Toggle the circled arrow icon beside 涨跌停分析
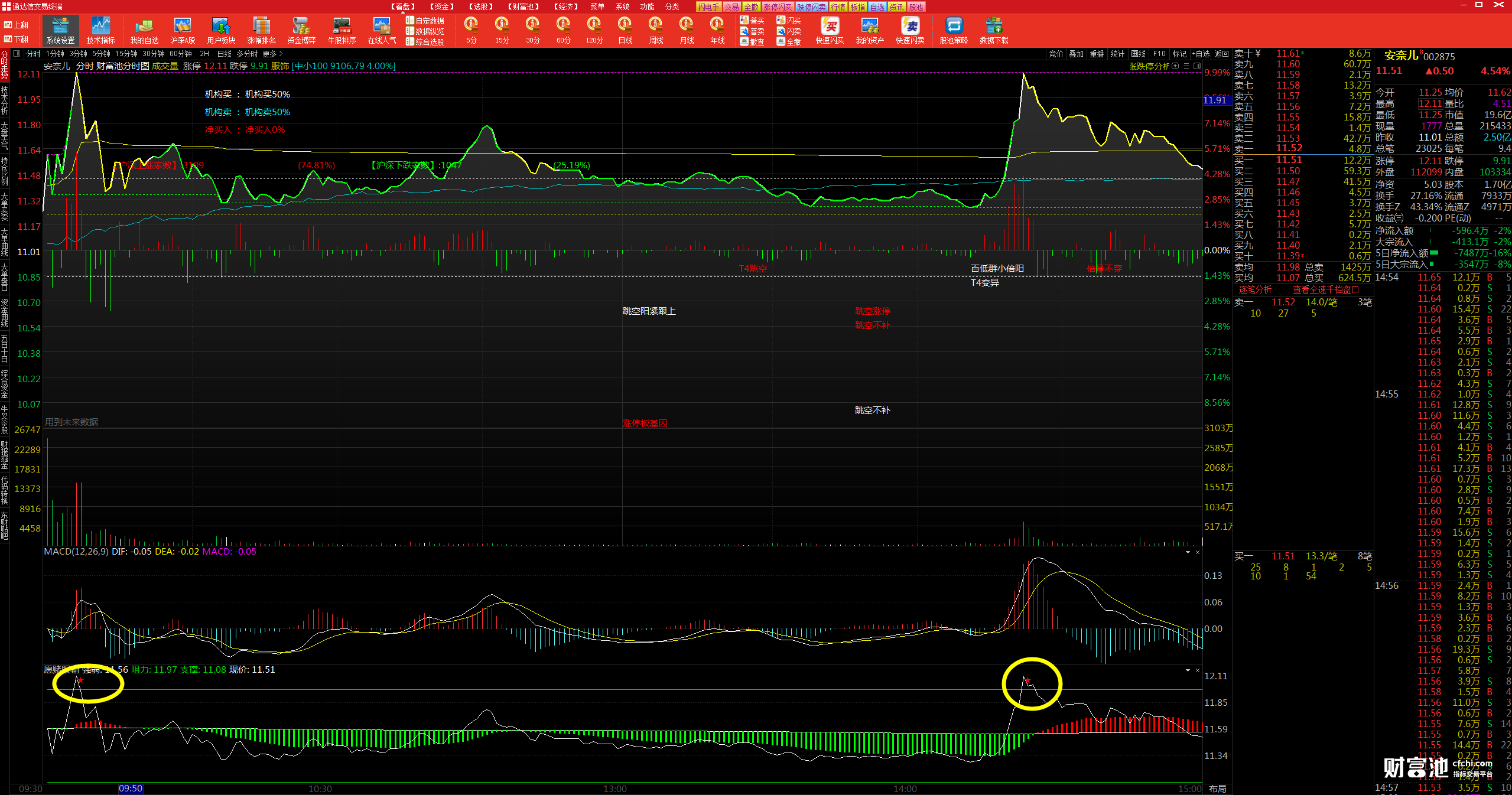Screen dimensions: 1512x795 [1175, 66]
